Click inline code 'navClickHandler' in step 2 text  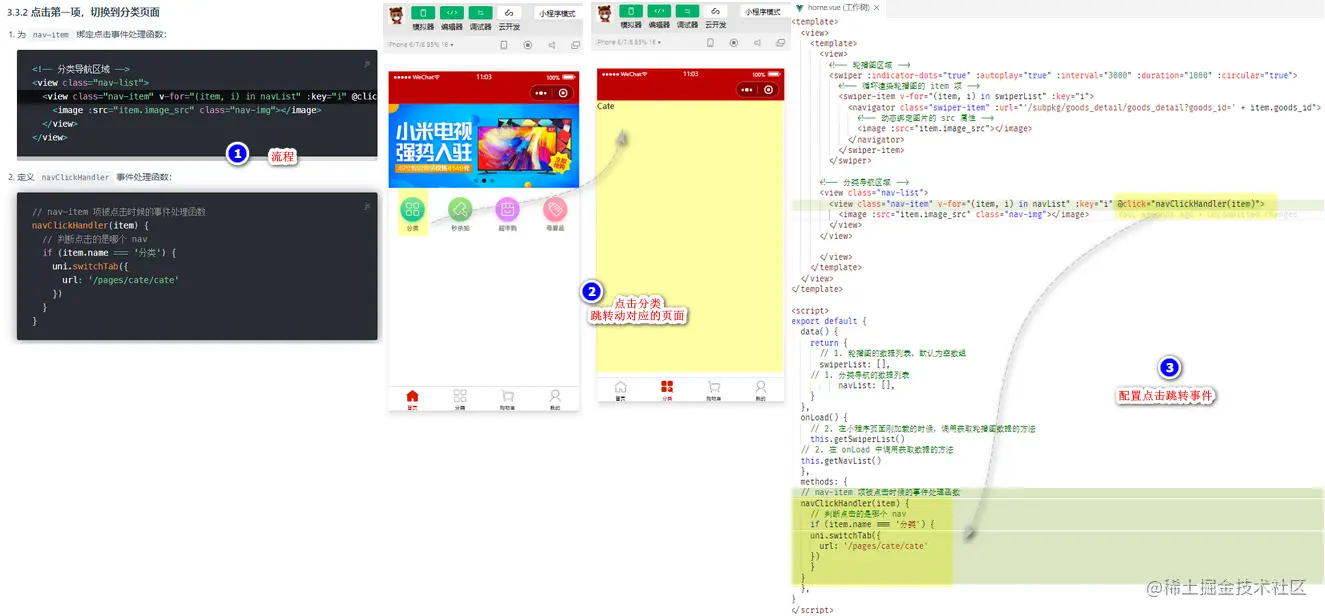click(75, 177)
